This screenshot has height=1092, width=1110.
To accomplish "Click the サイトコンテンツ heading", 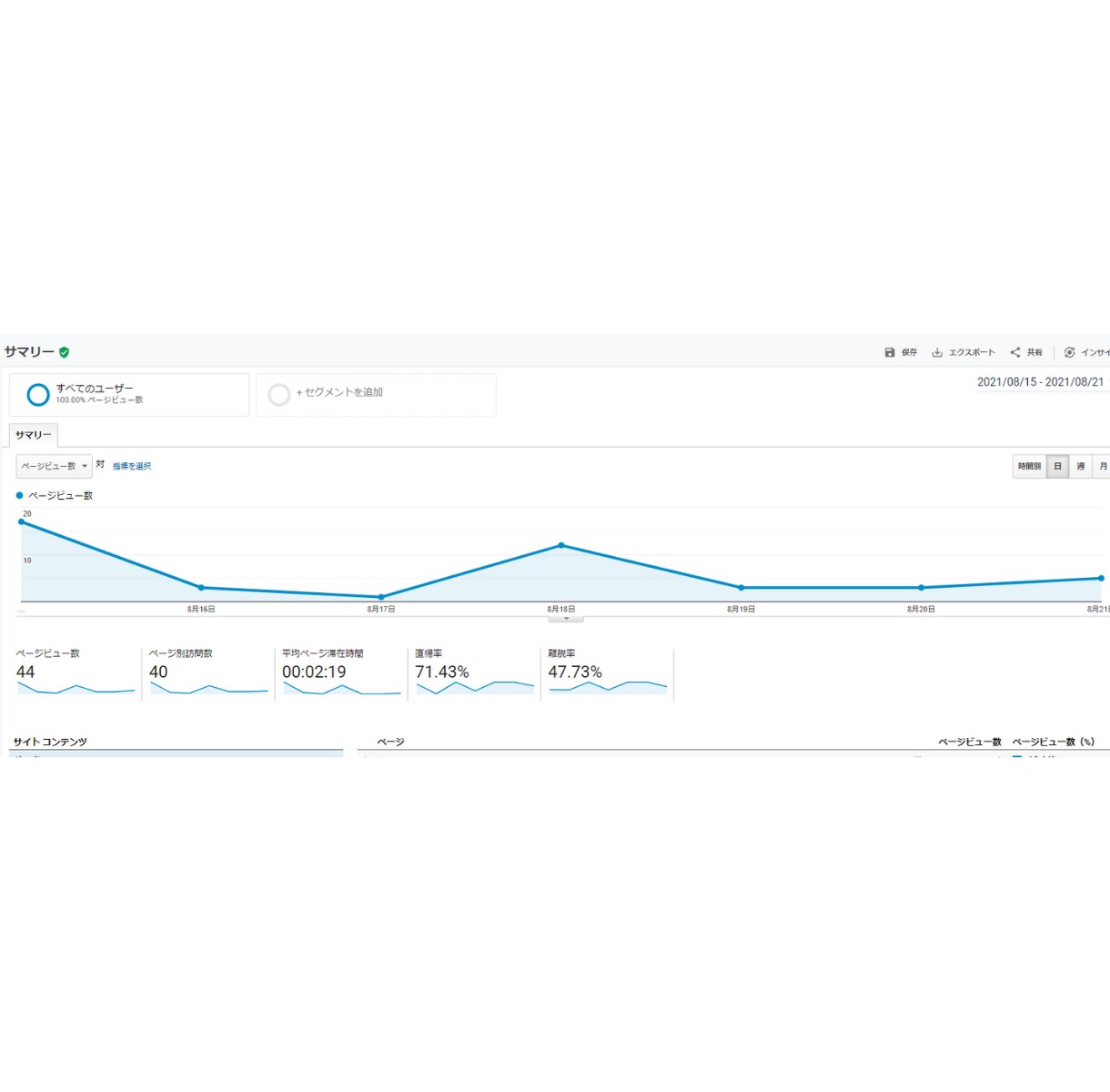I will pyautogui.click(x=50, y=742).
